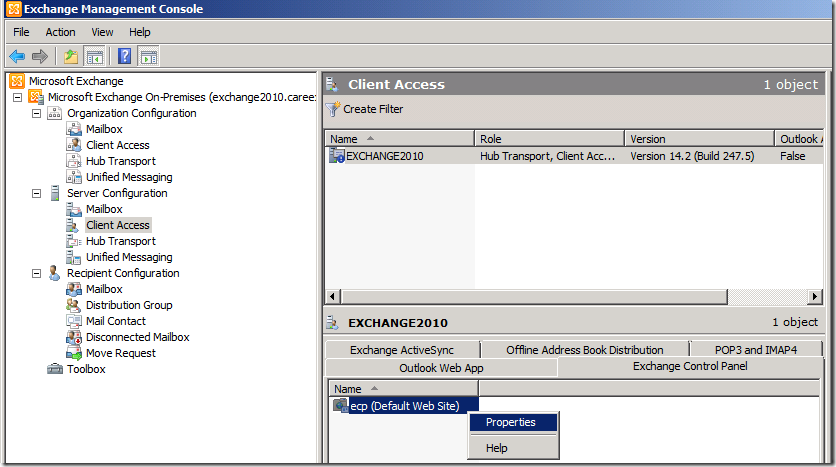836x467 pixels.
Task: Click the Organization Unified Messaging icon
Action: point(74,177)
